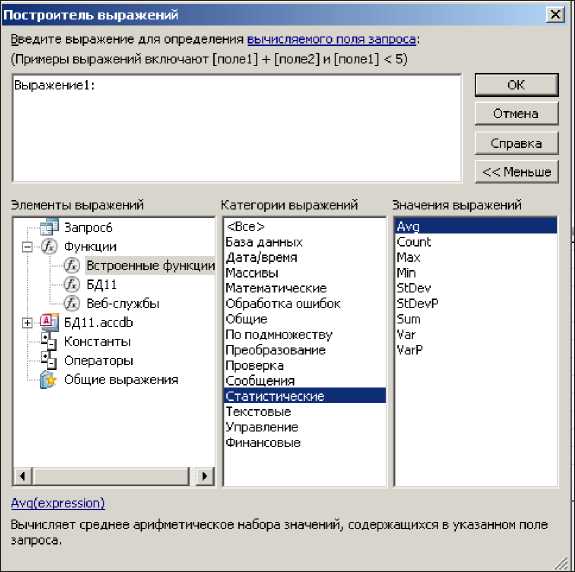Viewport: 575px width, 572px height.
Task: Click the БД11.accdb database icon
Action: click(x=49, y=322)
